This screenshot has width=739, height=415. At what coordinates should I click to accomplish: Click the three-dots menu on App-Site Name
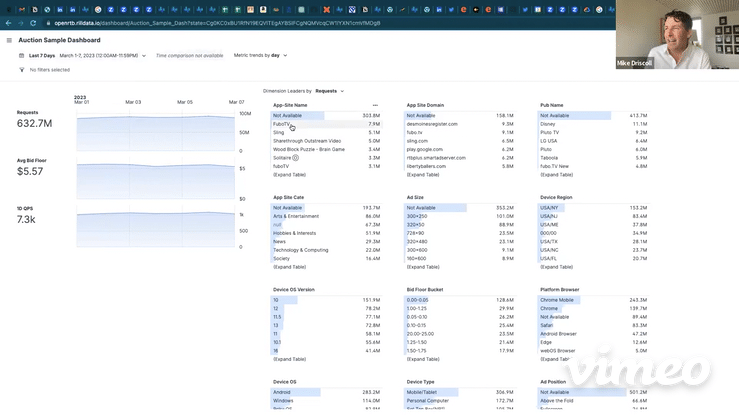tap(375, 105)
